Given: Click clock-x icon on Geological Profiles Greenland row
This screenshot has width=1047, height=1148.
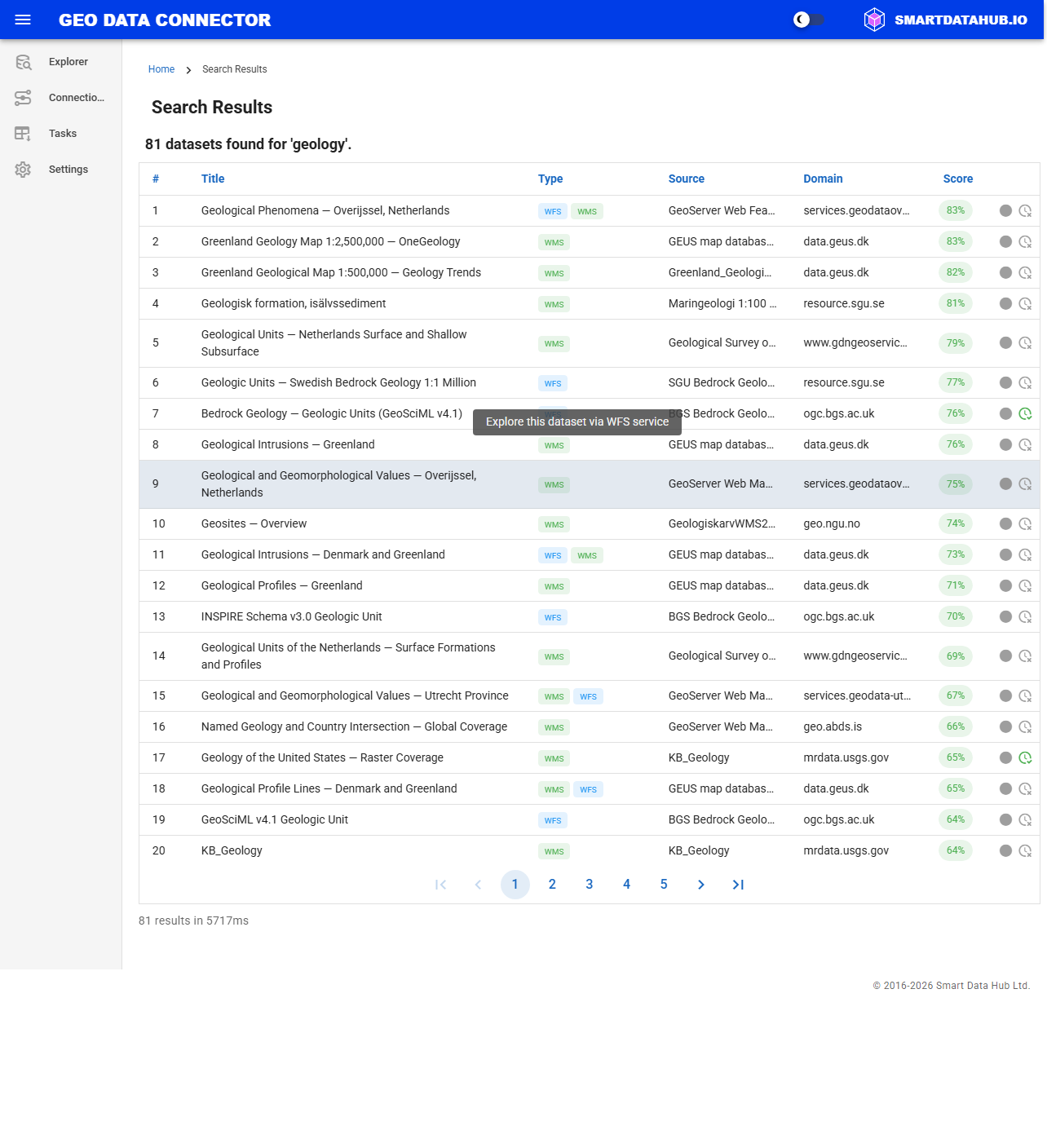Looking at the screenshot, I should pos(1025,585).
